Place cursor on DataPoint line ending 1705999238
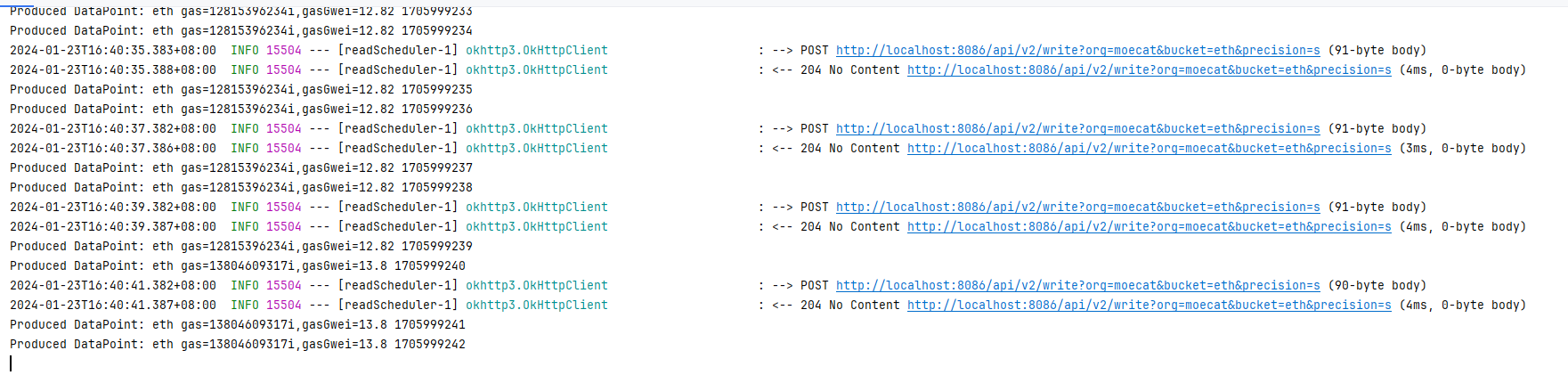 click(241, 188)
